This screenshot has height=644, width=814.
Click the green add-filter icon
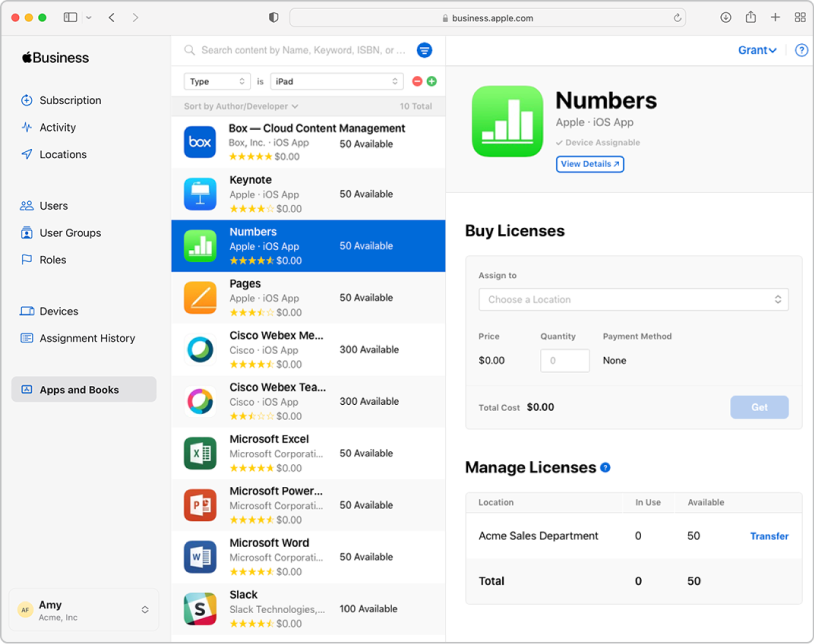pos(431,81)
